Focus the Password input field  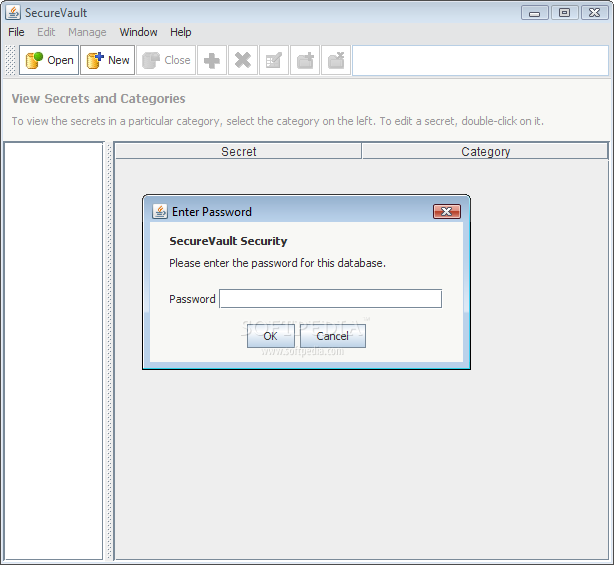(330, 299)
